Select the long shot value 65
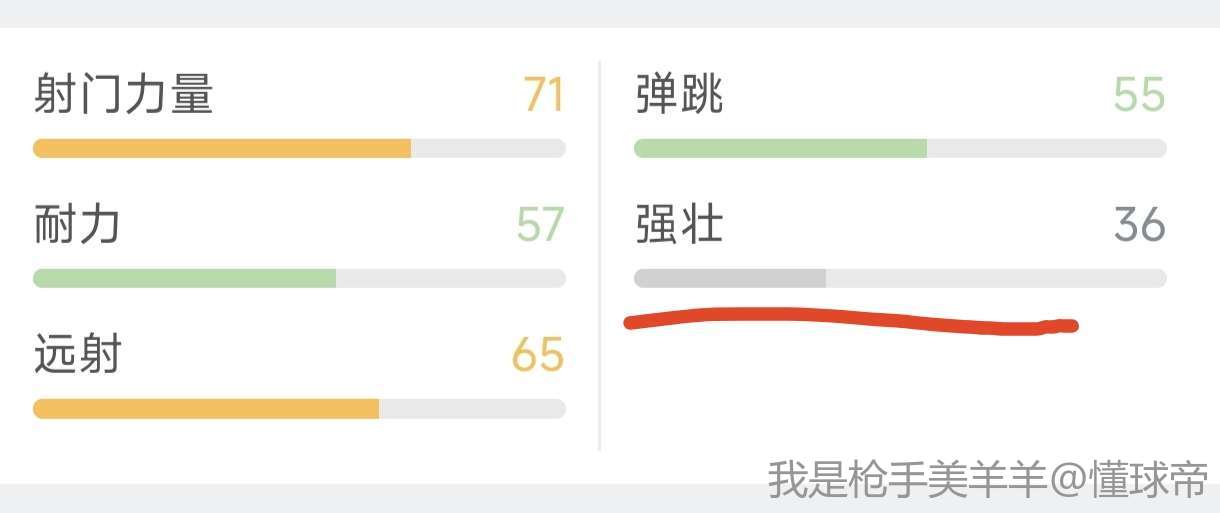The image size is (1220, 513). point(538,355)
